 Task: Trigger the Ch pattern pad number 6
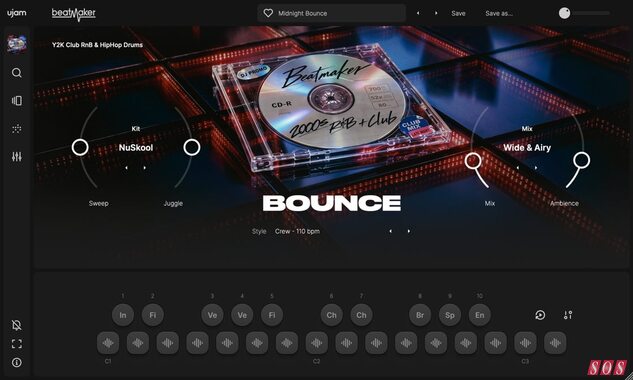(x=331, y=315)
